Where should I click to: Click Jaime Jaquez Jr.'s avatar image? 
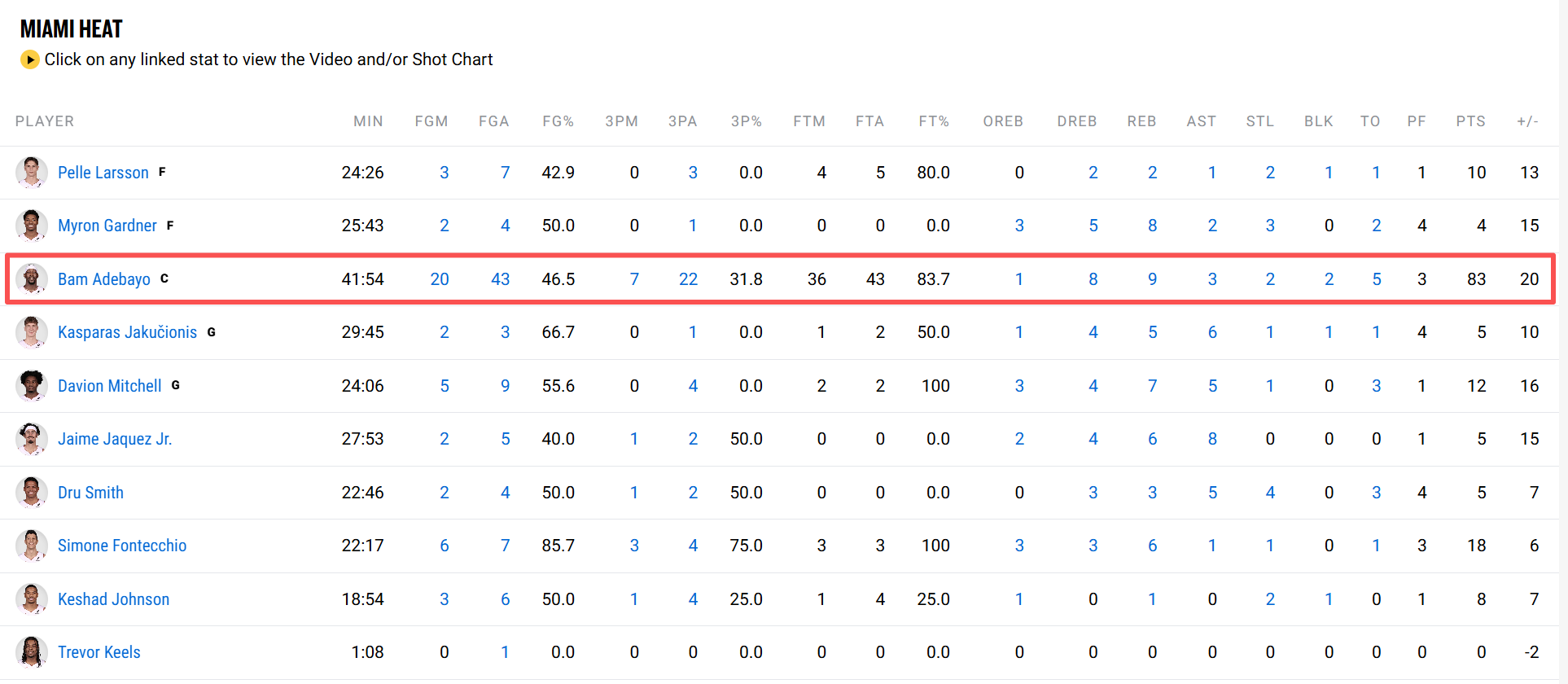click(31, 439)
